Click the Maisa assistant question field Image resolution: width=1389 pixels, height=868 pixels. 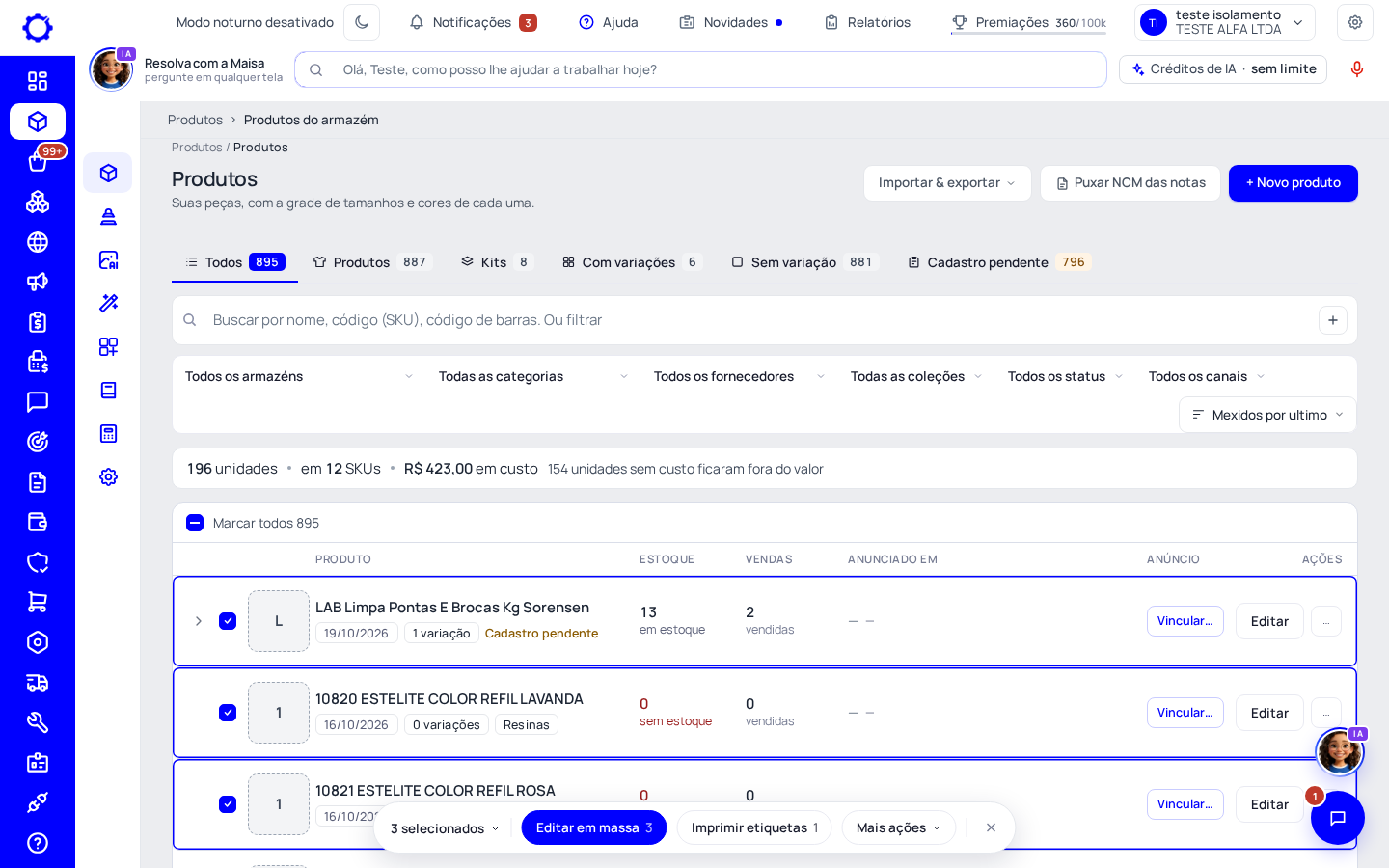tap(700, 69)
